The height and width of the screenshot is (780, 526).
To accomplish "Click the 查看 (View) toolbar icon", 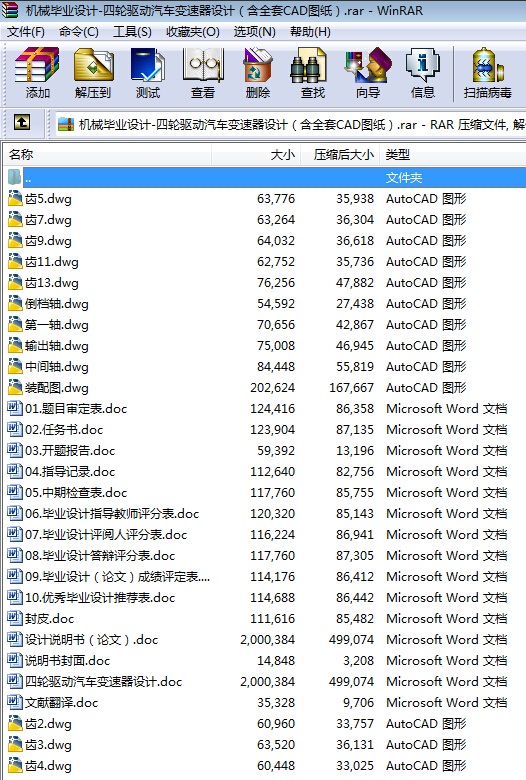I will 203,65.
